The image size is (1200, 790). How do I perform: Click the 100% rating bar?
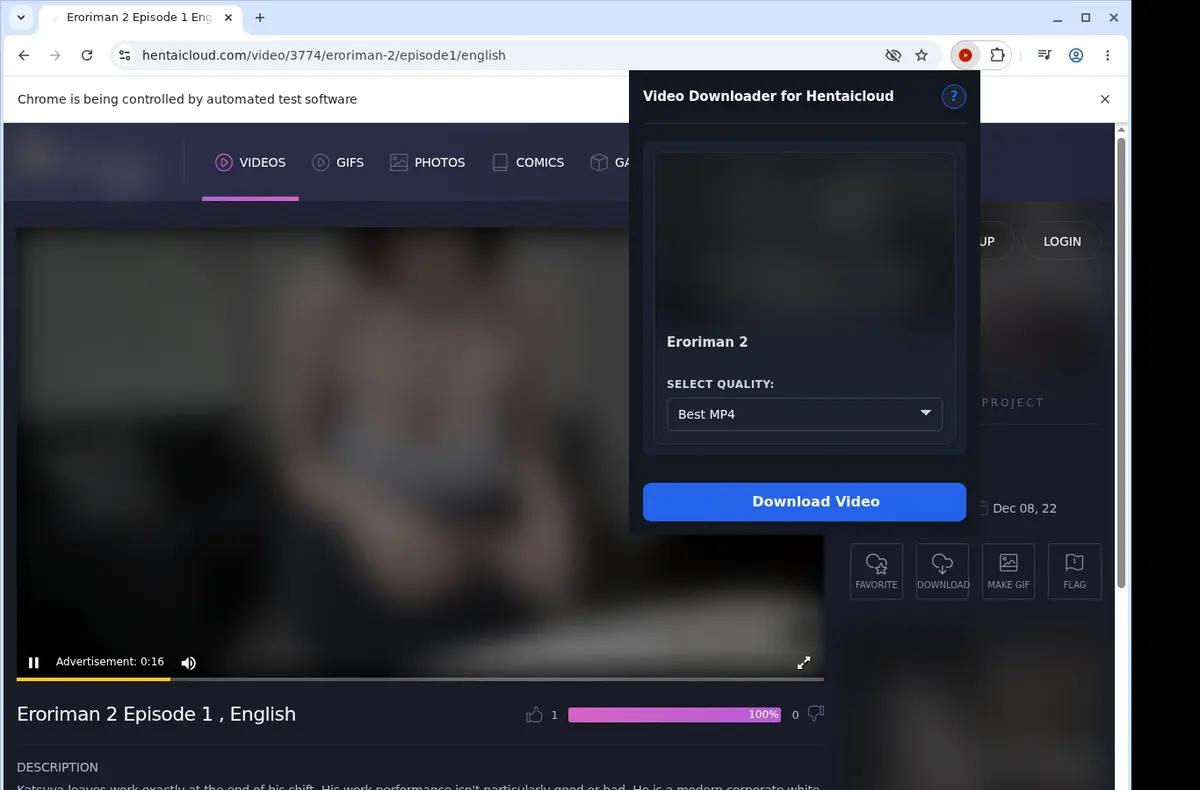(x=675, y=715)
